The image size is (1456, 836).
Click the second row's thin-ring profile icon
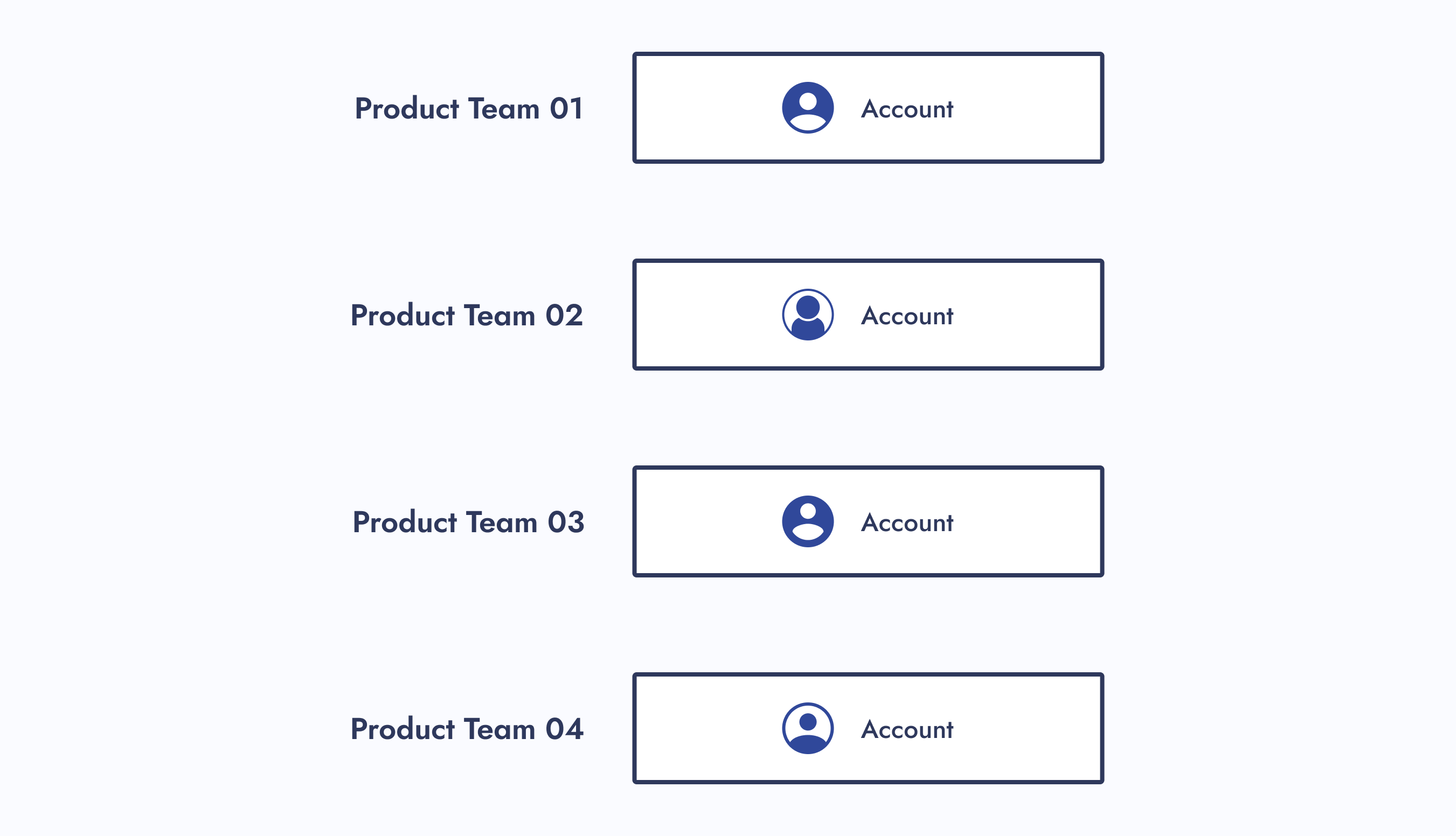[x=808, y=315]
